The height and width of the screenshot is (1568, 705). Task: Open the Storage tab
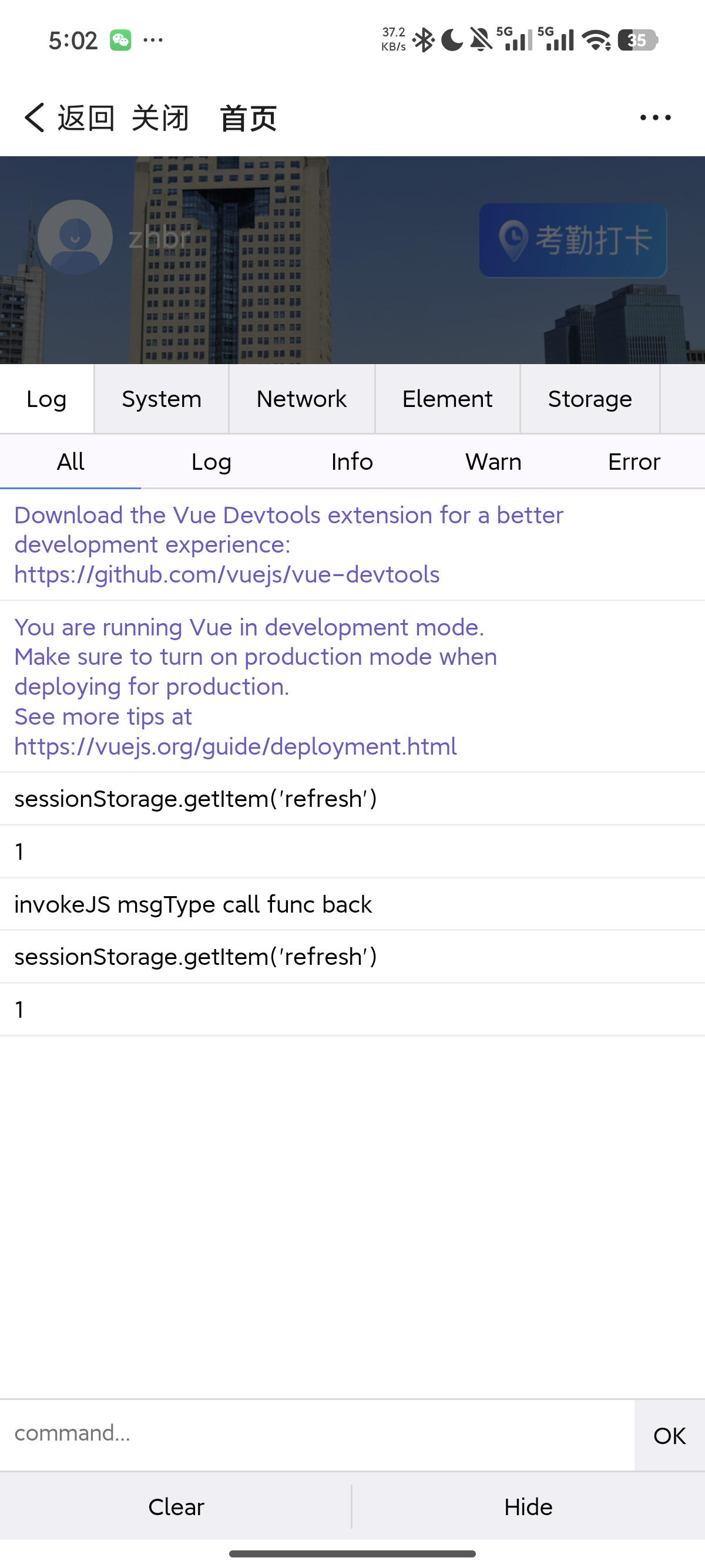589,399
